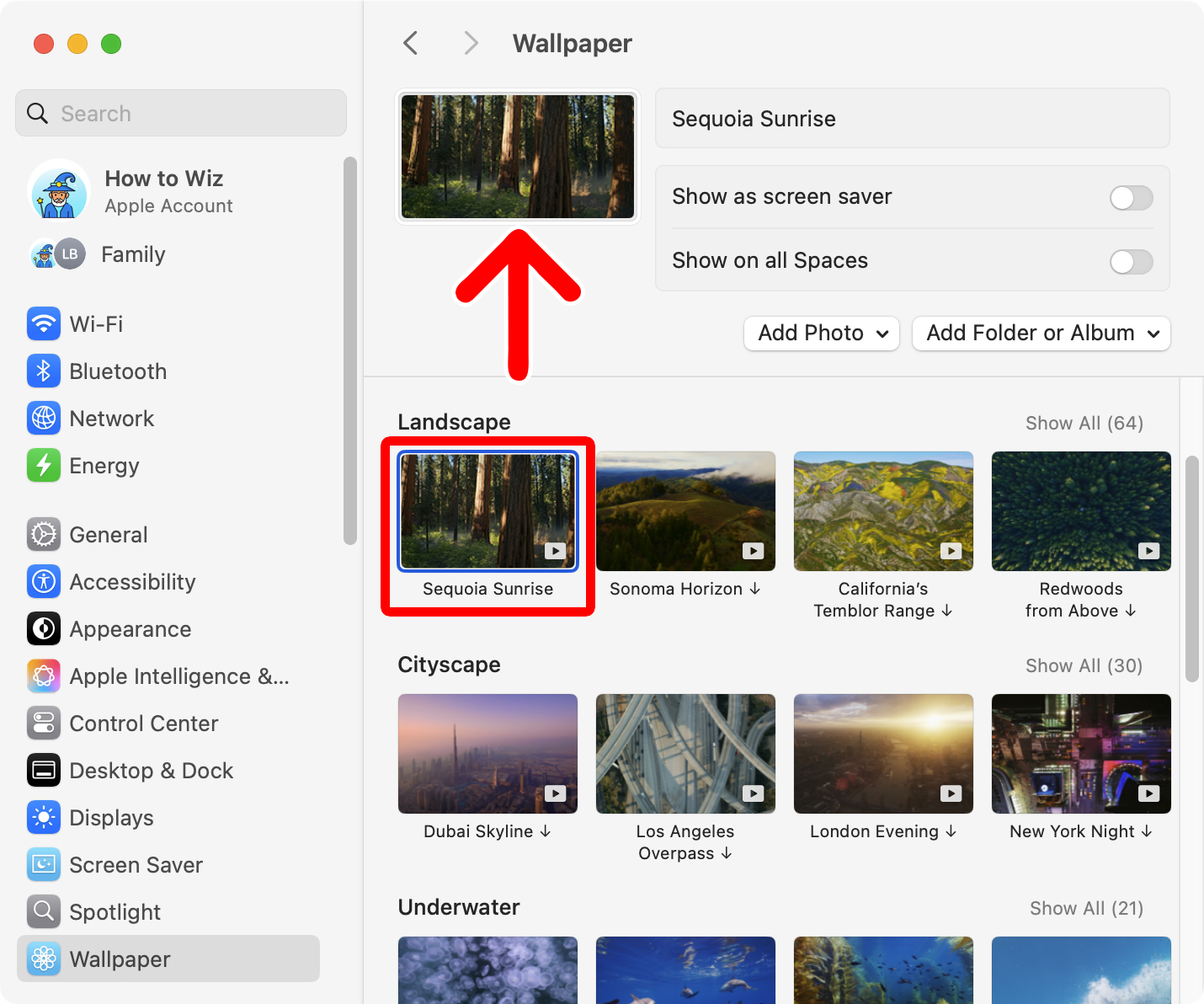Show all 64 Landscape wallpapers
1204x1004 pixels.
click(1084, 423)
